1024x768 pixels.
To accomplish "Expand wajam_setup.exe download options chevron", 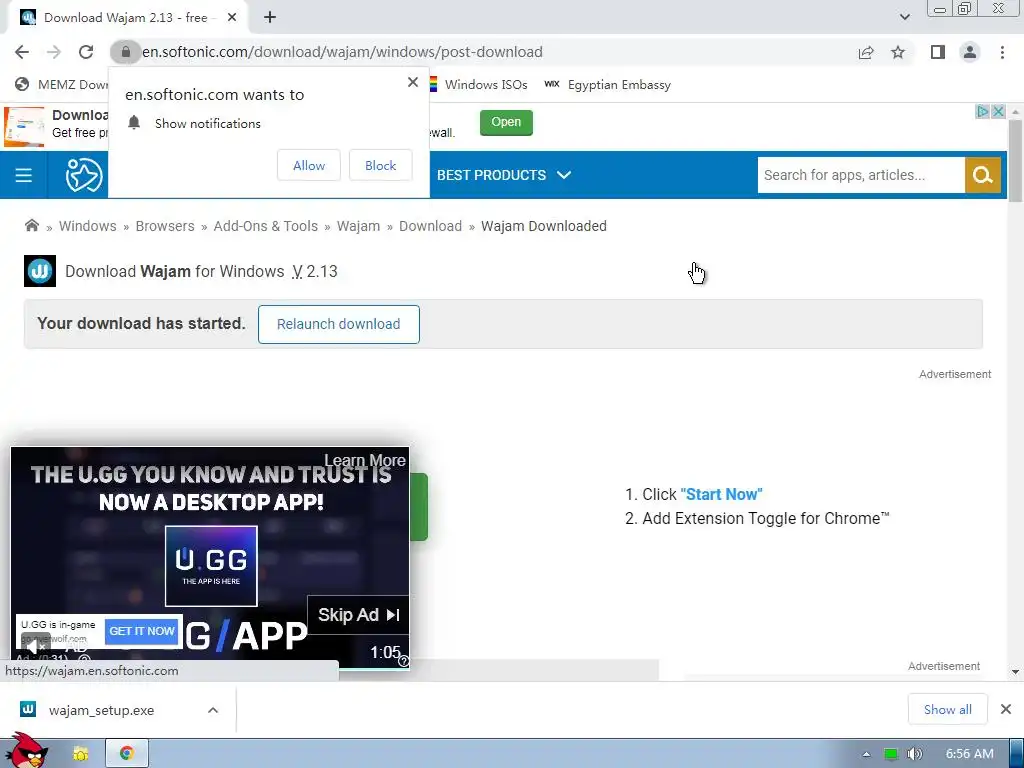I will pos(213,711).
